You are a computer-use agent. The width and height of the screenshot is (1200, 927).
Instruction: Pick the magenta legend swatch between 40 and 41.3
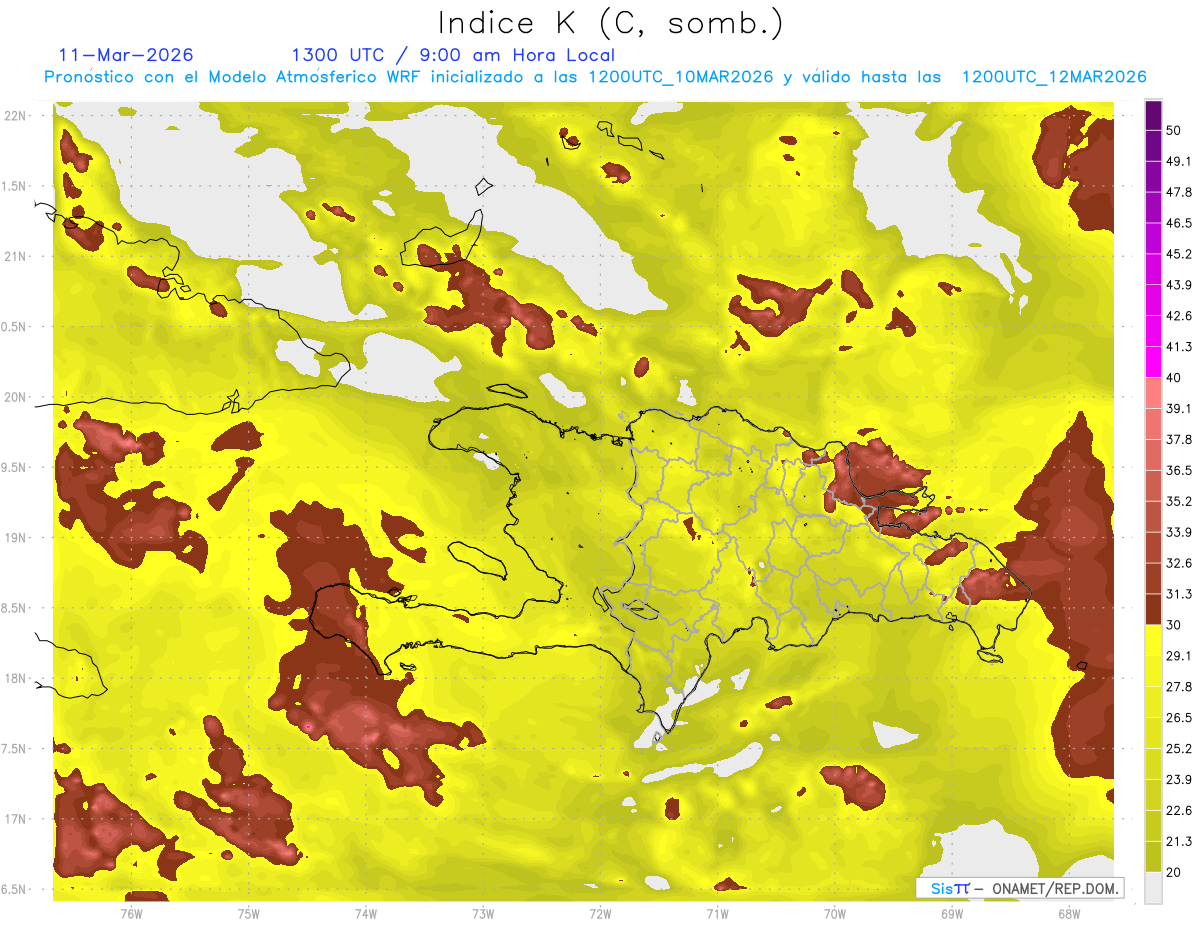click(x=1153, y=362)
